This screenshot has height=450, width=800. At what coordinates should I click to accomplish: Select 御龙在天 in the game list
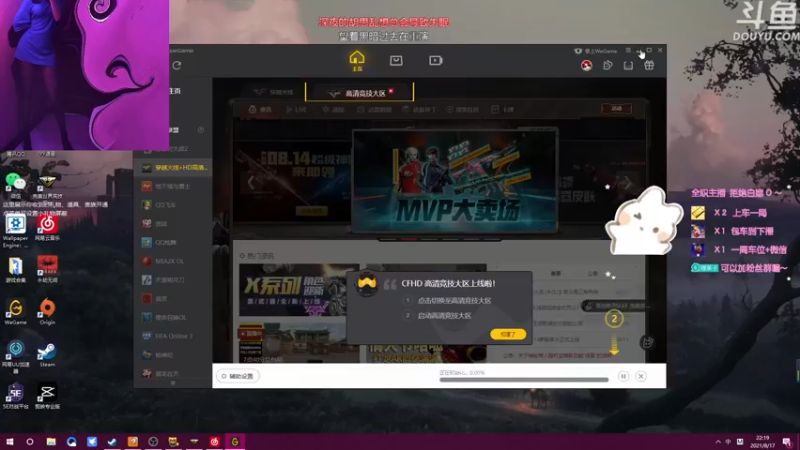173,373
